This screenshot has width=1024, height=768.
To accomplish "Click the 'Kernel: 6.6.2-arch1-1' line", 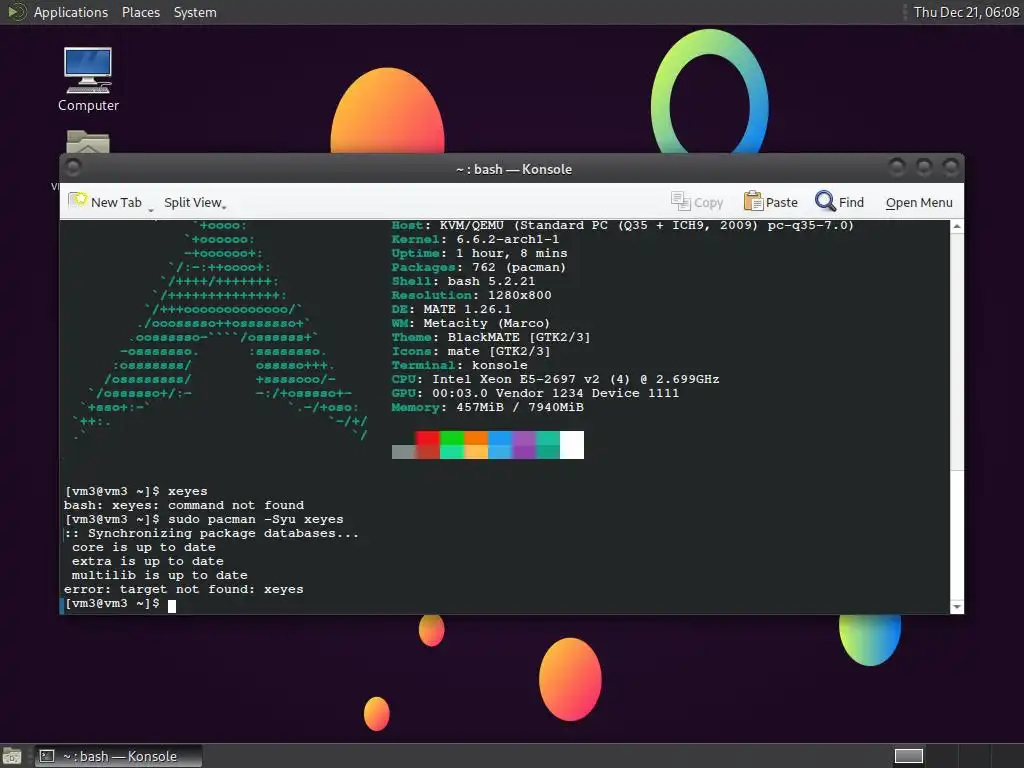I will [475, 239].
